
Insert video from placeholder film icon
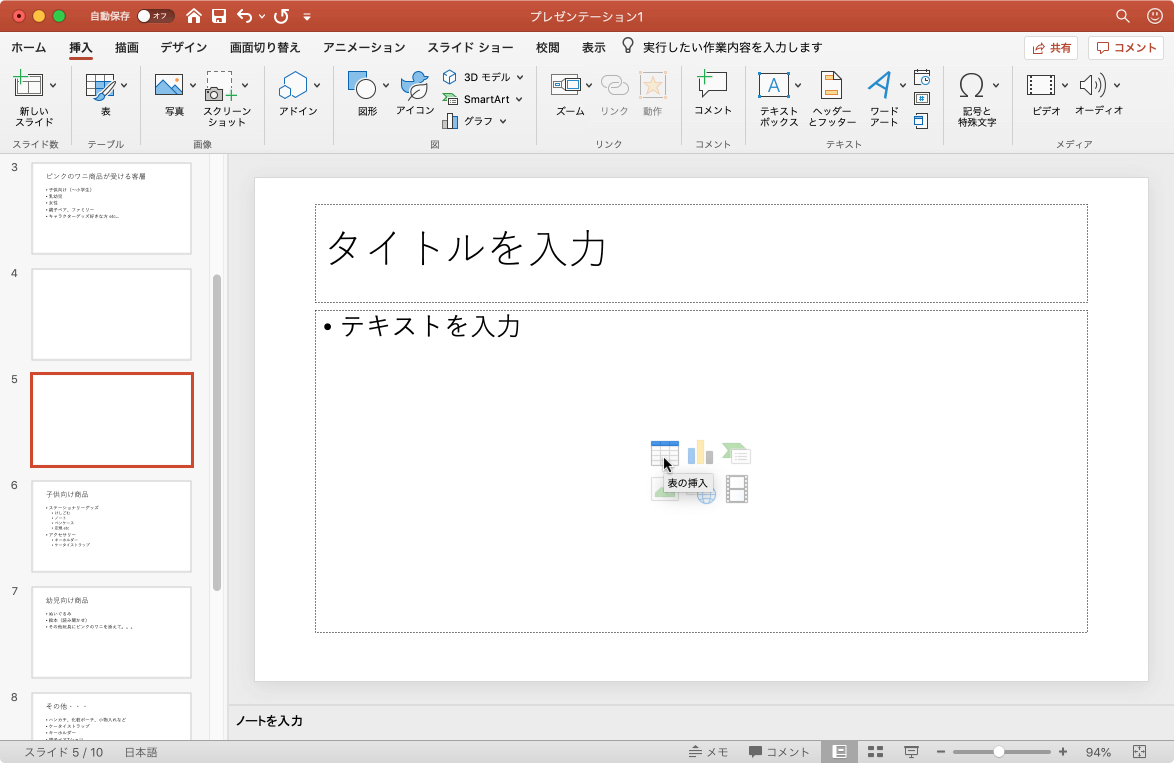pyautogui.click(x=737, y=489)
